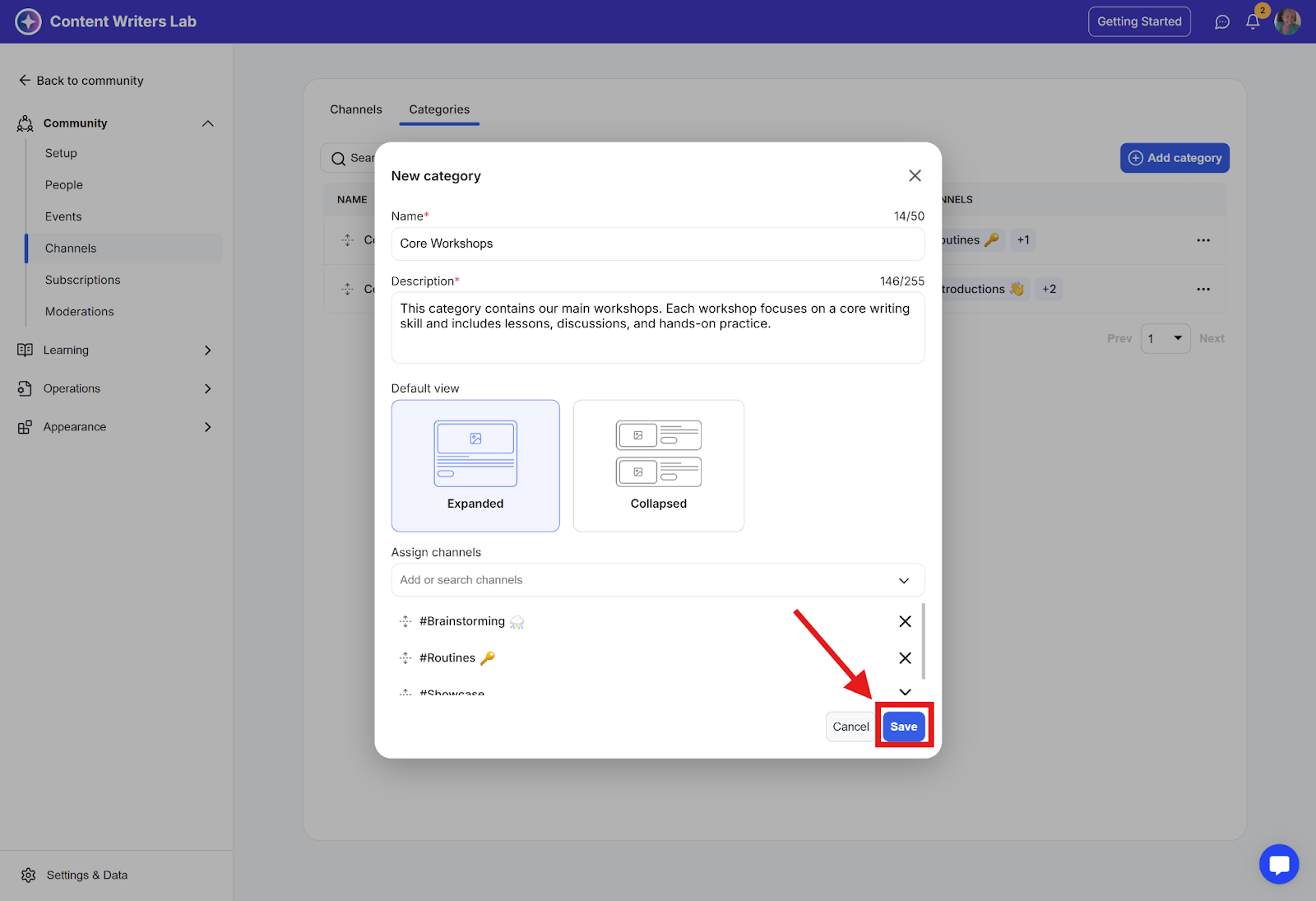Click the +2 channels badge in second row
The height and width of the screenshot is (901, 1316).
pos(1049,289)
